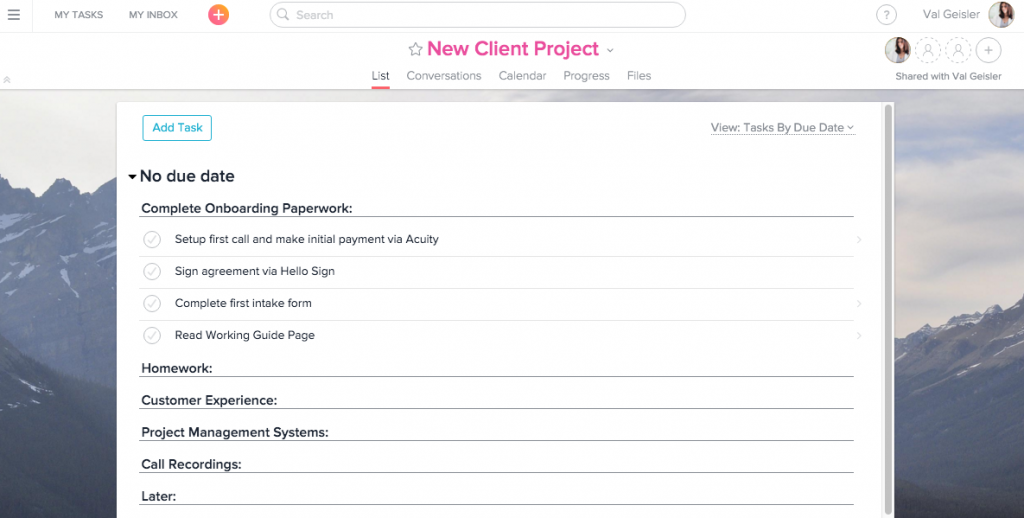Go to MY INBOX

[153, 14]
